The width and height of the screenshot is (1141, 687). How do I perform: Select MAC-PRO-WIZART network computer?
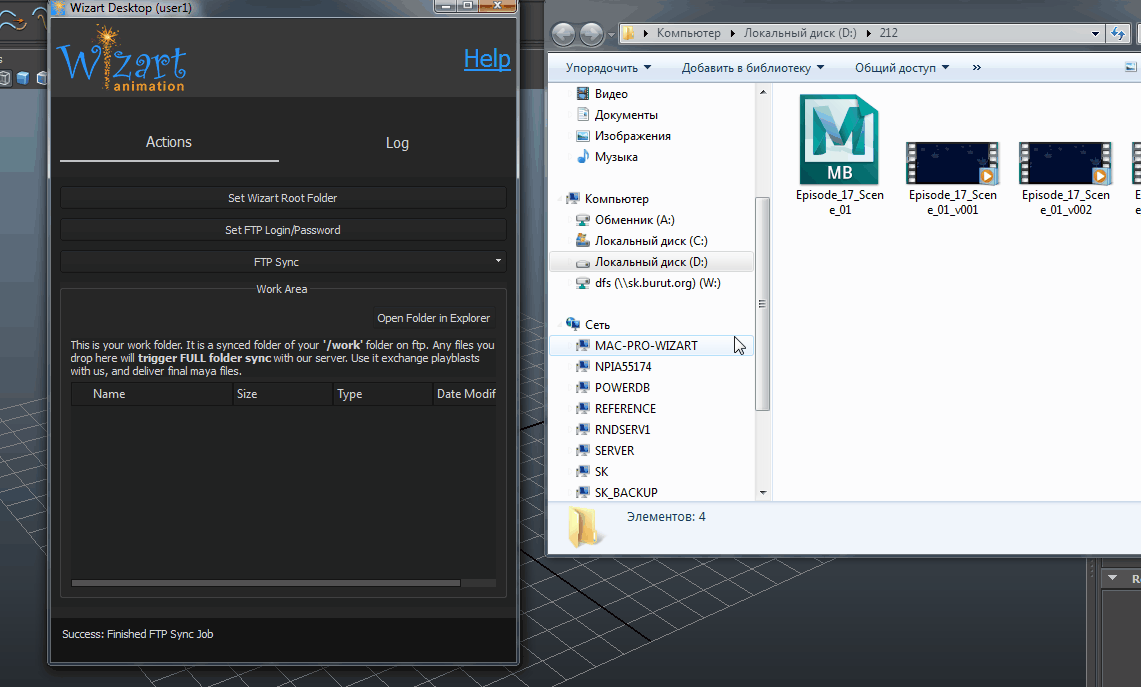click(645, 346)
